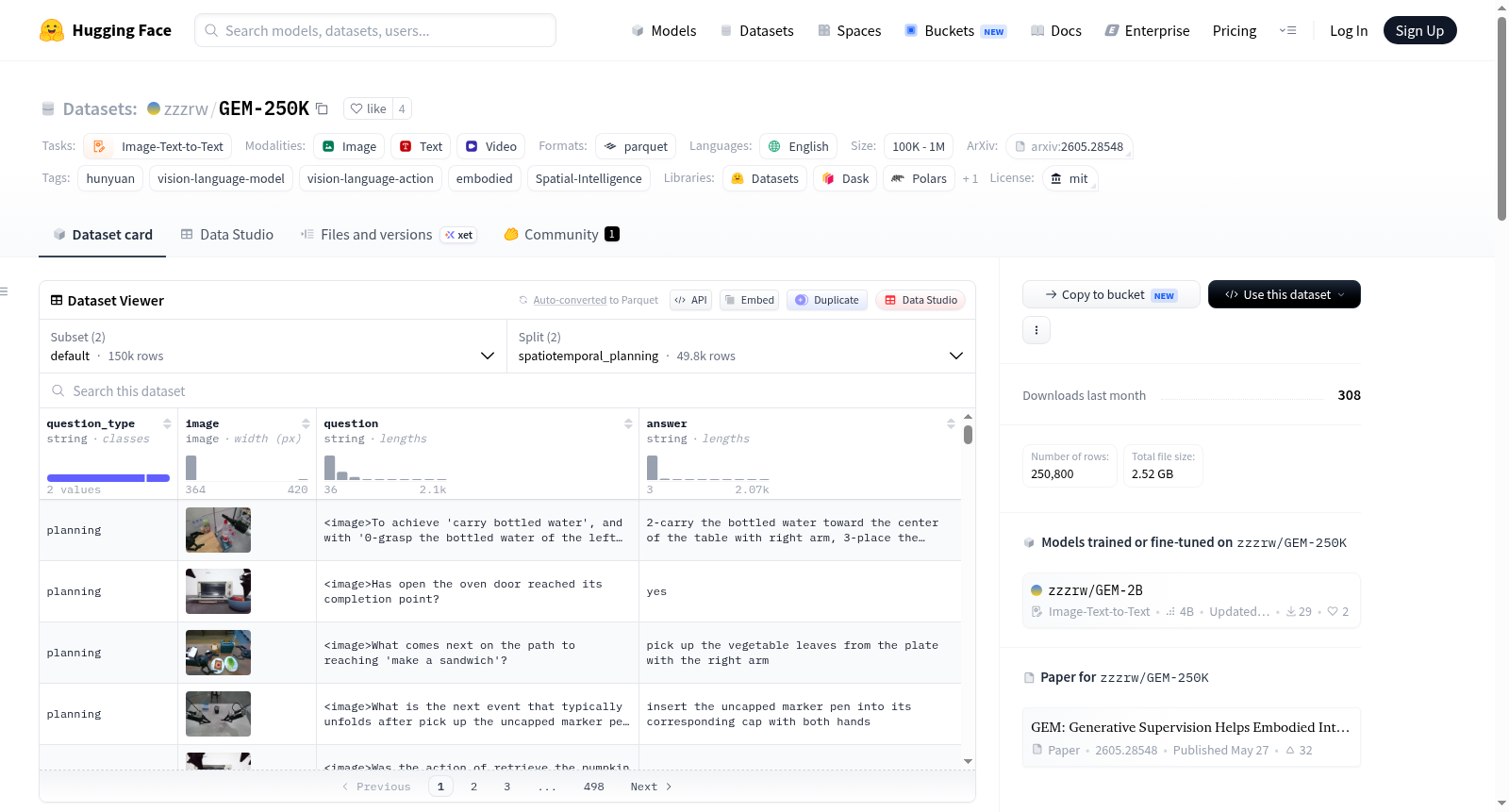Open the three-dot more options button
The height and width of the screenshot is (812, 1509).
click(1036, 330)
